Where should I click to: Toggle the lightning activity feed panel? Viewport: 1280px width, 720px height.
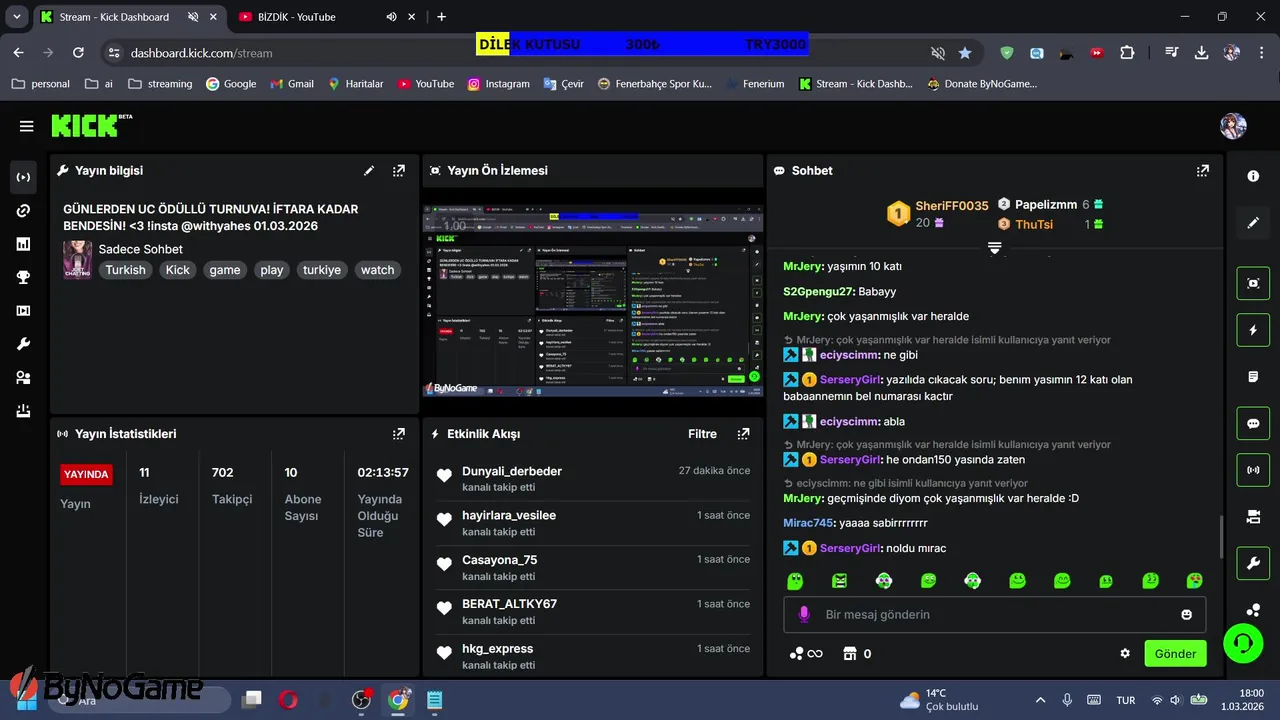coord(1253,330)
